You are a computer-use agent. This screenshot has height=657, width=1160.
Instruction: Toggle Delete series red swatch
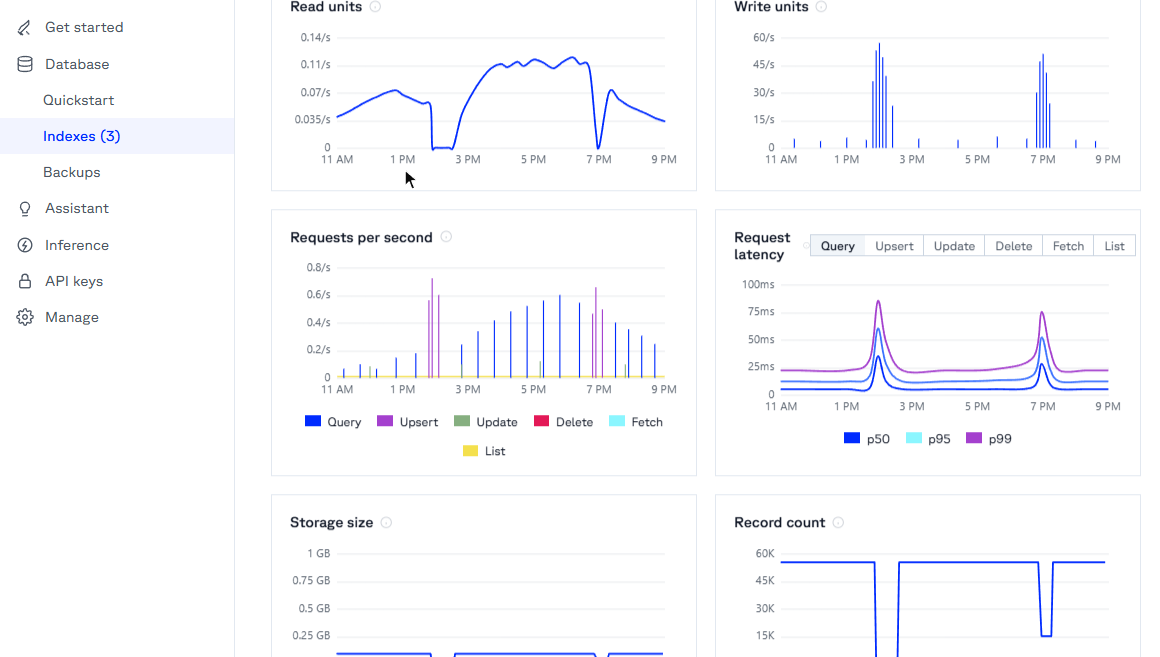coord(542,421)
